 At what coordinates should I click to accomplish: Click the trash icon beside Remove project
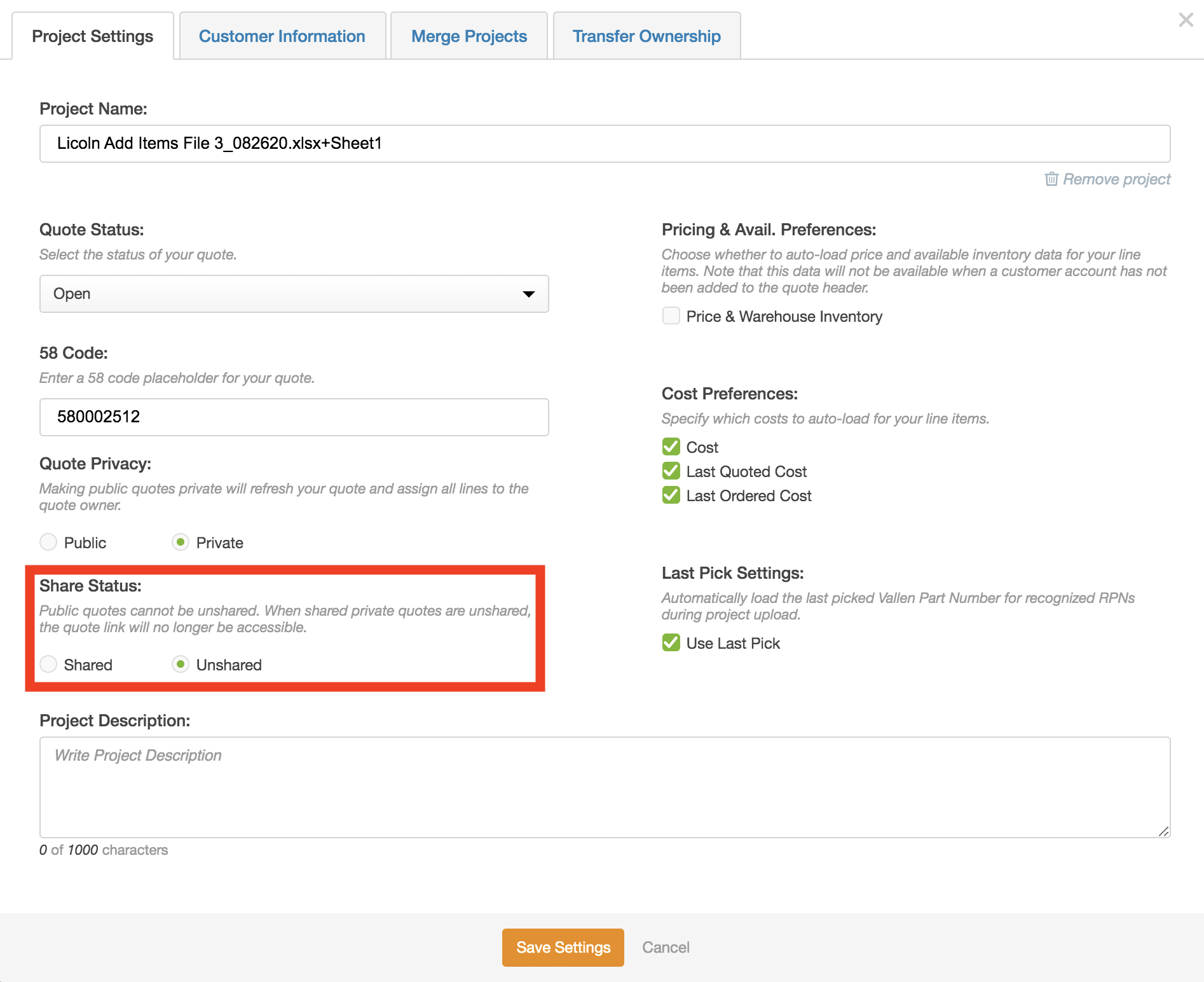[1051, 179]
